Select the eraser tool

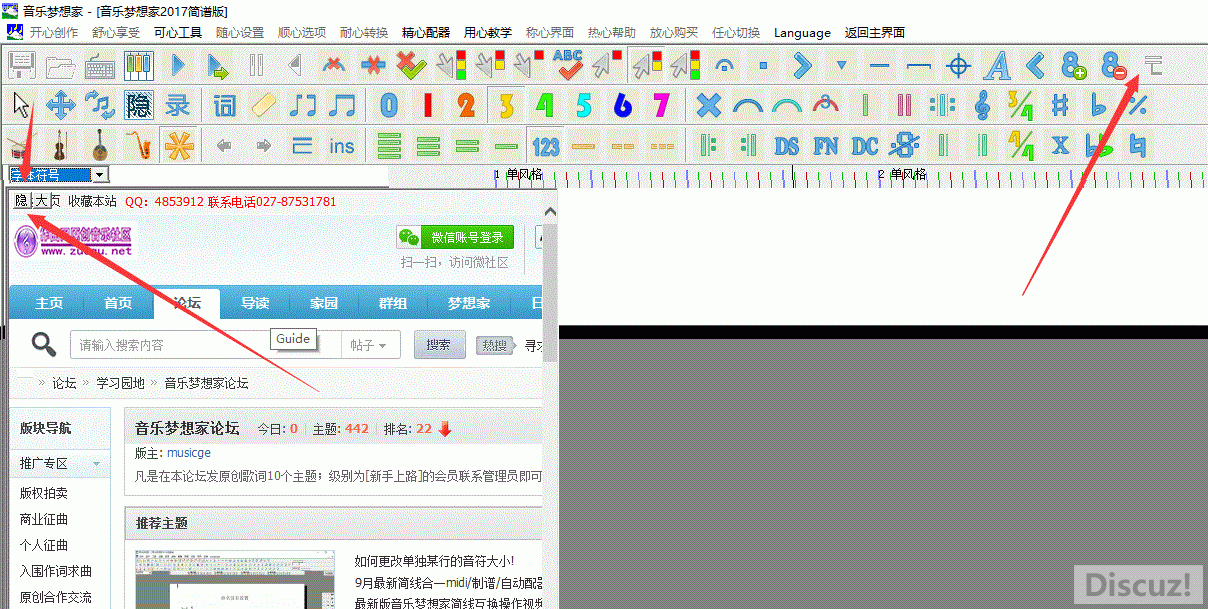[263, 105]
